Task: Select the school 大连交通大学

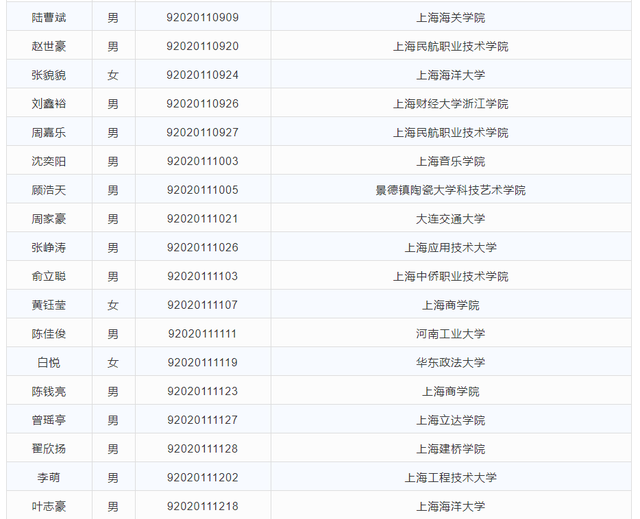Action: pyautogui.click(x=451, y=219)
